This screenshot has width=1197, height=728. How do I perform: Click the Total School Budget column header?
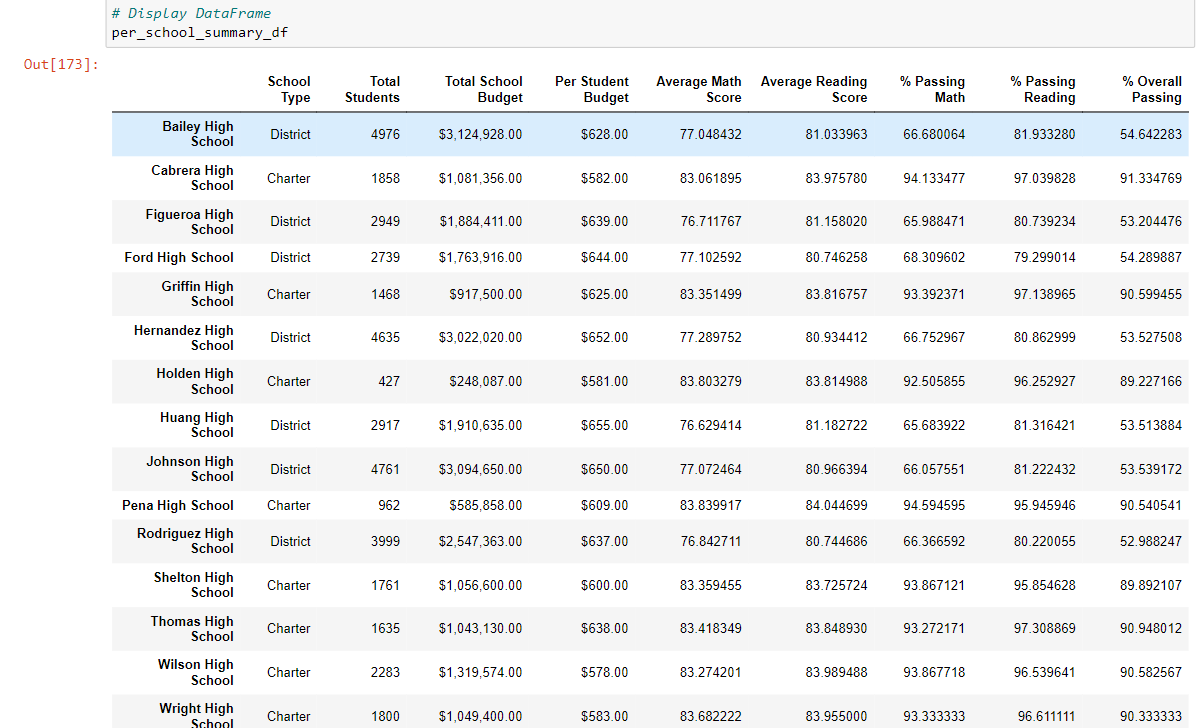483,89
